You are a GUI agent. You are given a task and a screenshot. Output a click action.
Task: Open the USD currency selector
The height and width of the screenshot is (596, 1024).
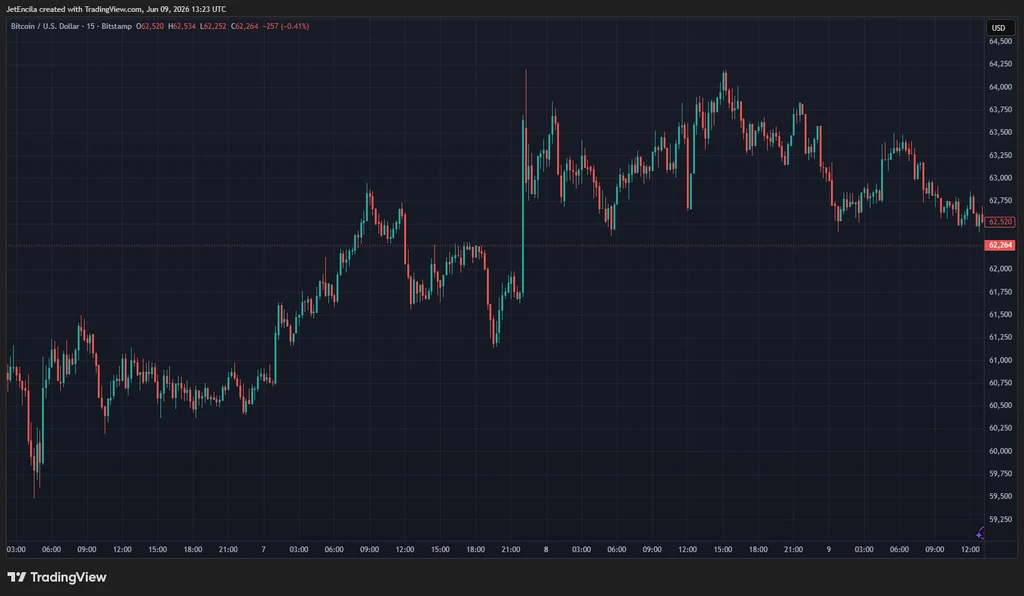(x=999, y=27)
